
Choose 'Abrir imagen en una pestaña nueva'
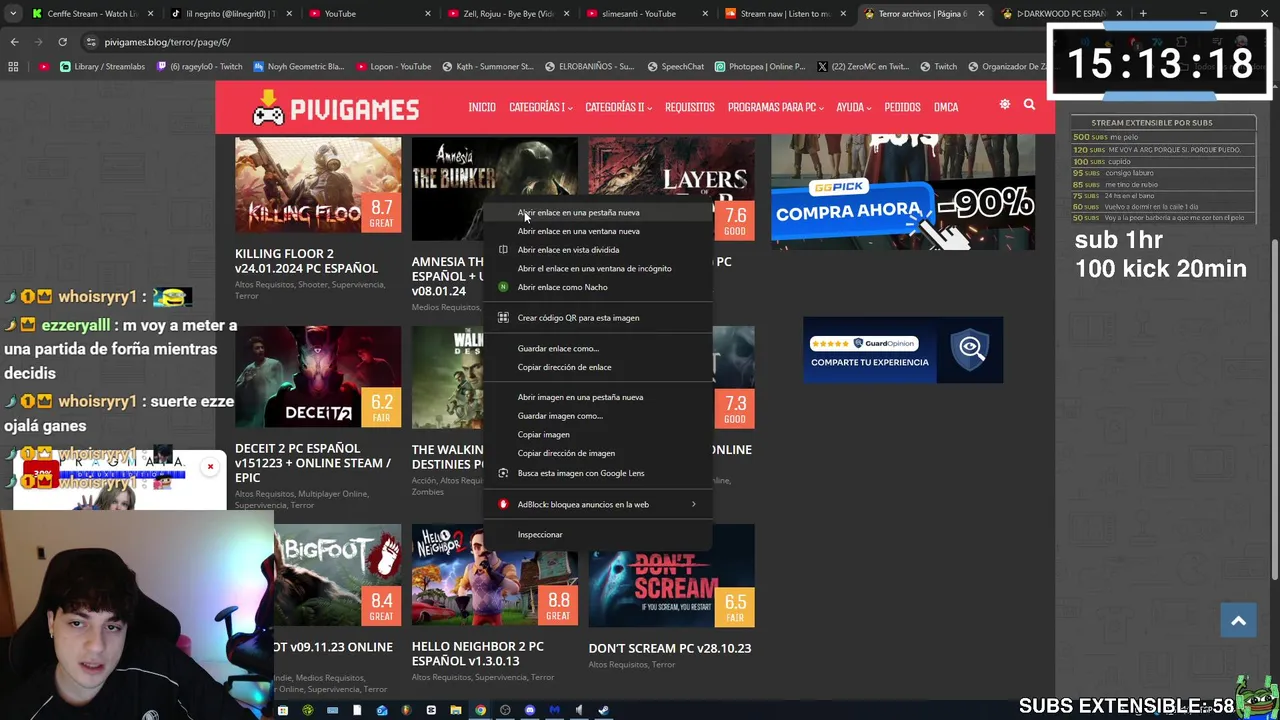pos(597,397)
